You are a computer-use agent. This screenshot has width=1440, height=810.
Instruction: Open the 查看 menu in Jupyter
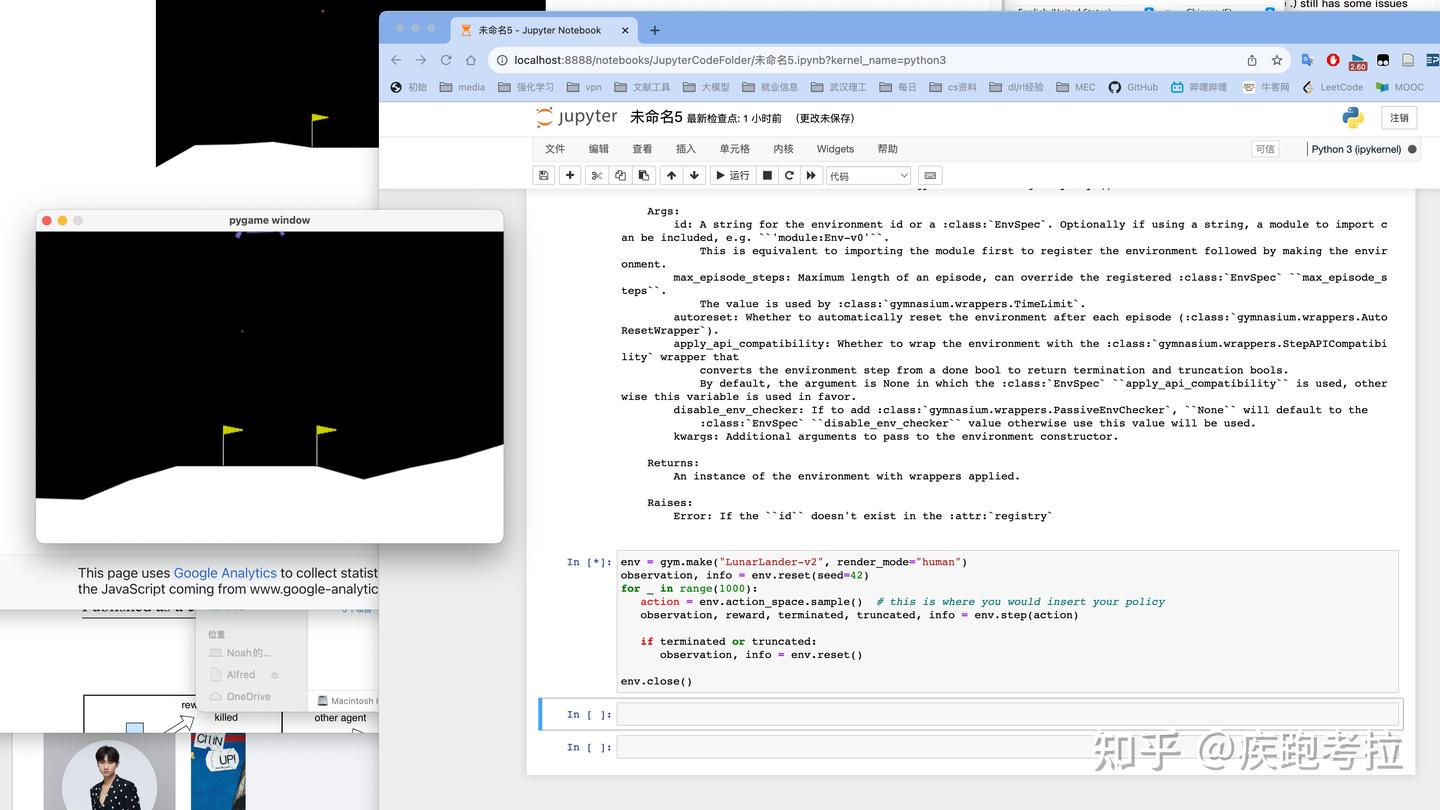click(x=642, y=149)
